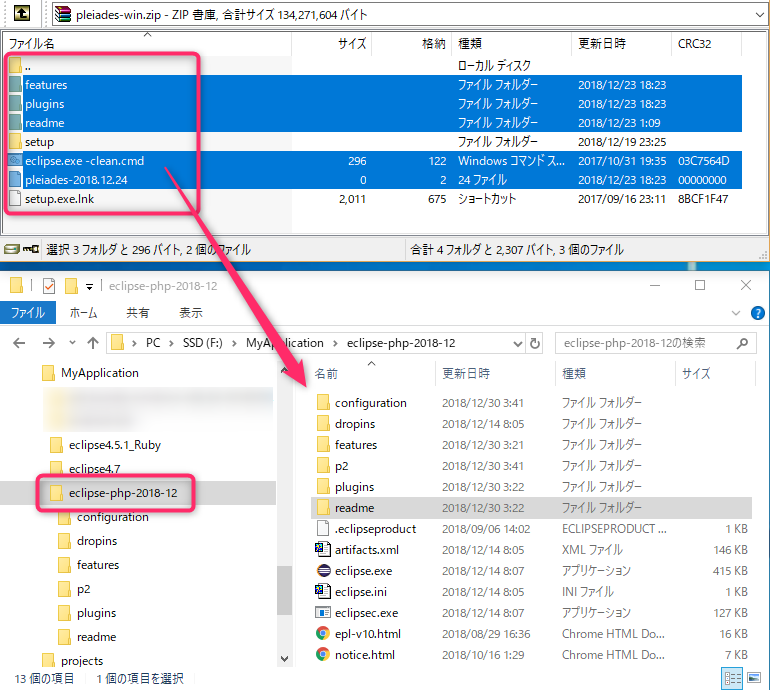Go forward with the forward arrow
This screenshot has height=690, width=770.
(x=49, y=343)
